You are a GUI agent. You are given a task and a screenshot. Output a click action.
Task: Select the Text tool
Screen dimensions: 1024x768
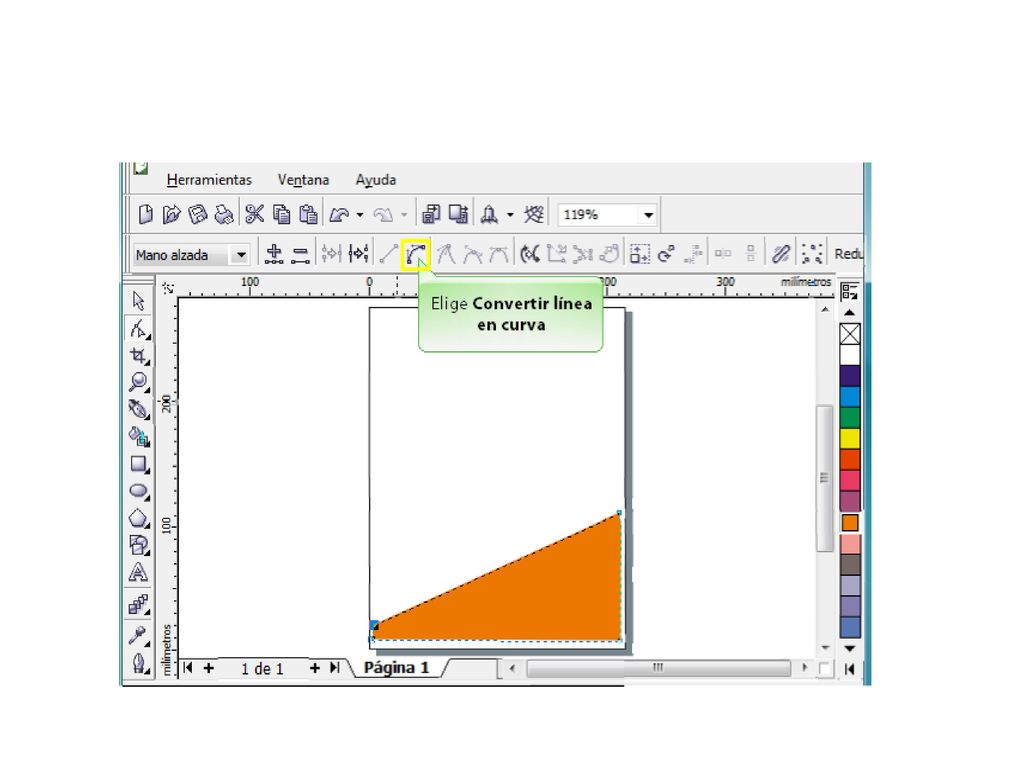(138, 573)
